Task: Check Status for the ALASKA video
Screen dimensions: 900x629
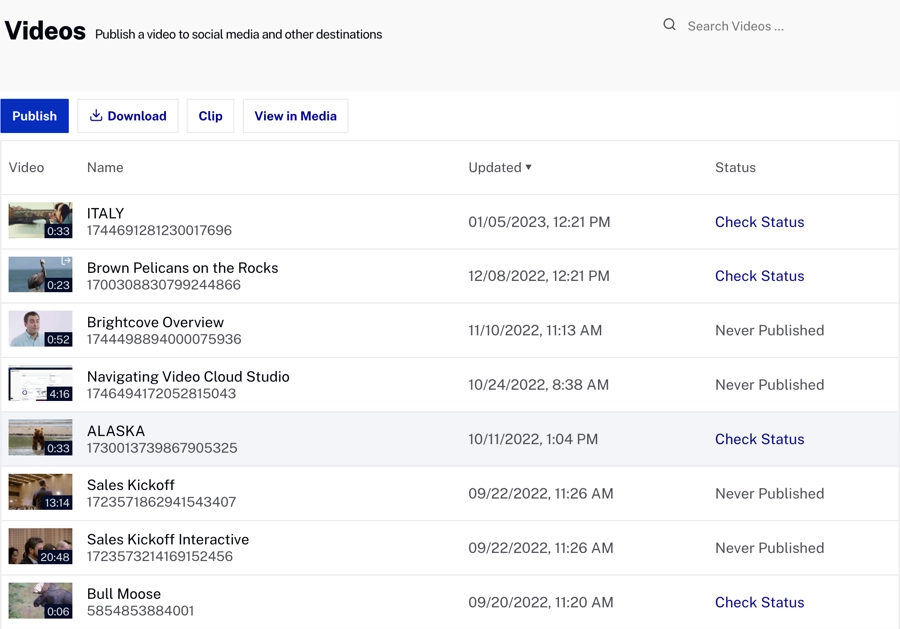Action: coord(759,439)
